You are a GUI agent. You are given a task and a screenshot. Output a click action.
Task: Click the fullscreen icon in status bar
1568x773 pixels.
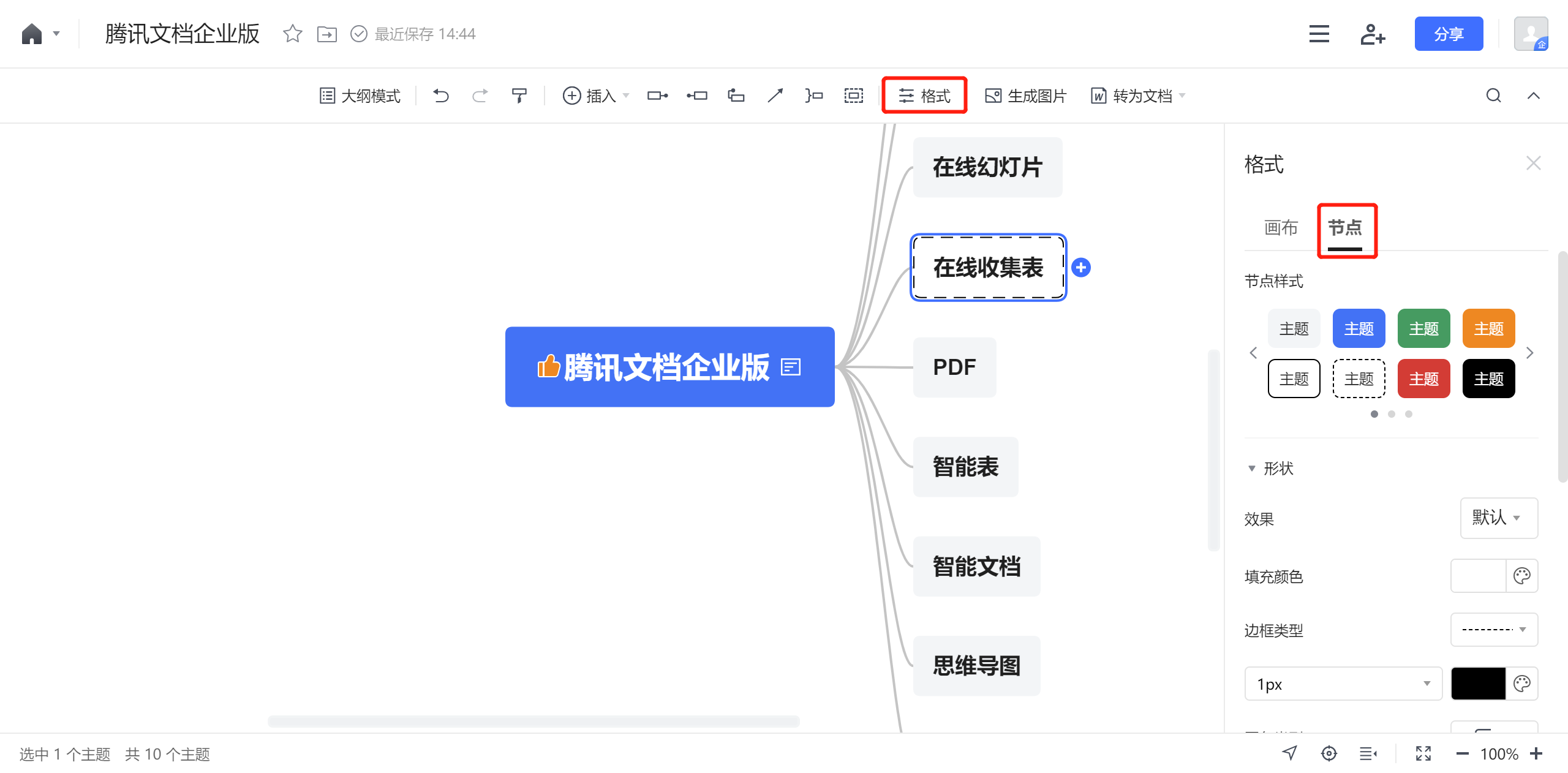tap(1423, 753)
